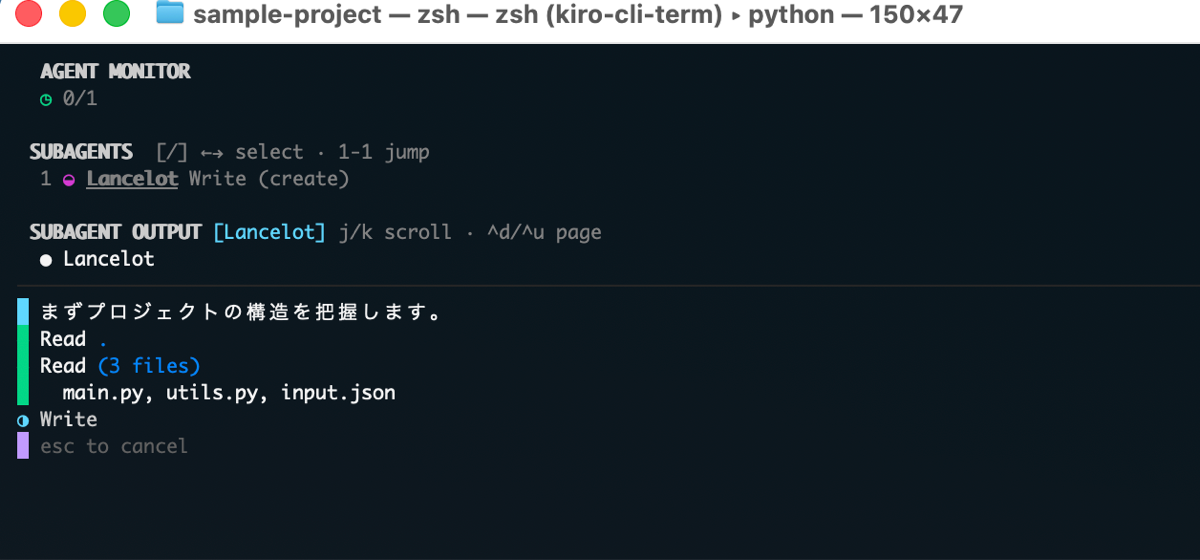This screenshot has width=1200, height=560.
Task: Click the purple bar beside esc to cancel
Action: [x=23, y=446]
